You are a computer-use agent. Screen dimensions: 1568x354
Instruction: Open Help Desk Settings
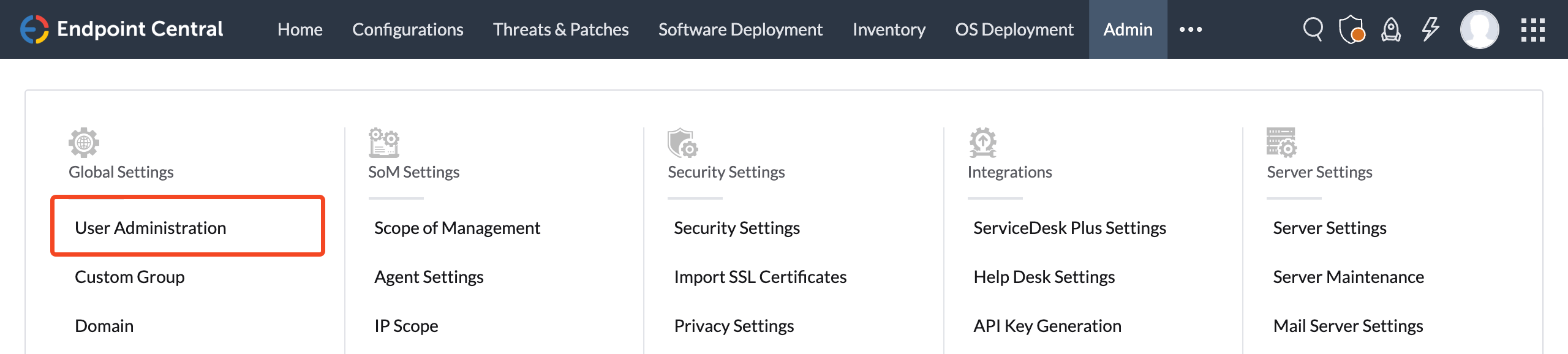(1044, 277)
